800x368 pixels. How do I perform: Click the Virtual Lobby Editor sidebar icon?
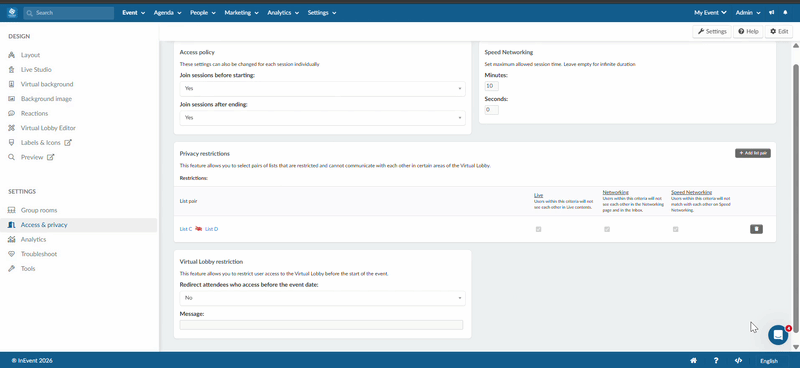[12, 128]
